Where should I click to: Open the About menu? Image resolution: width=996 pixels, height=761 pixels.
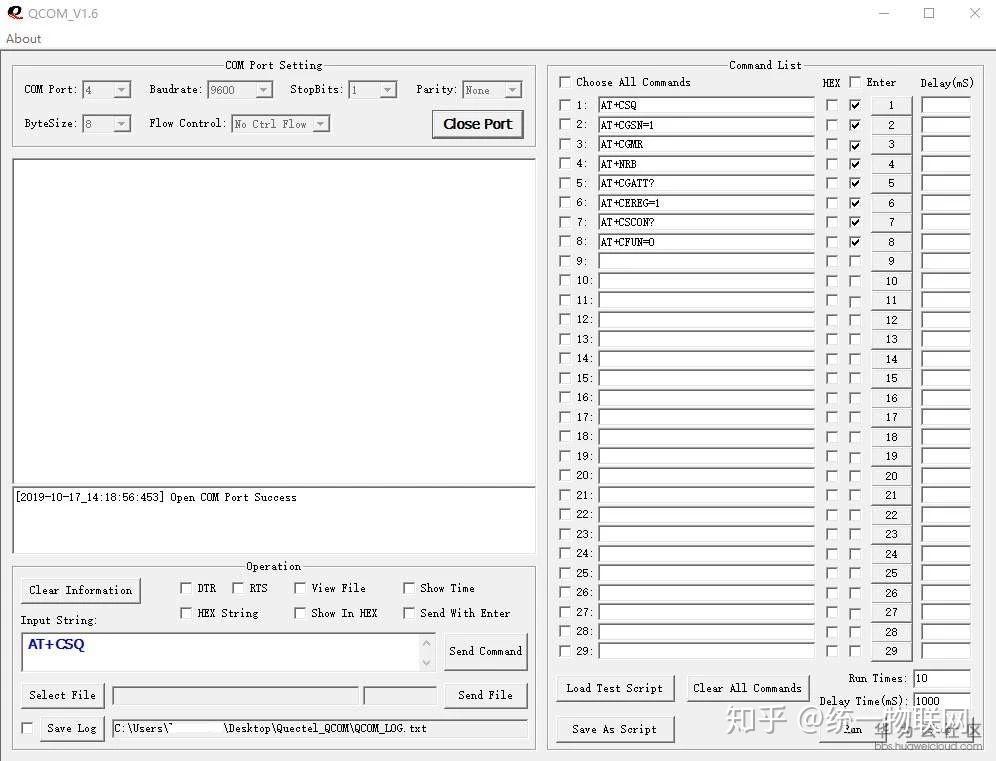click(x=24, y=38)
